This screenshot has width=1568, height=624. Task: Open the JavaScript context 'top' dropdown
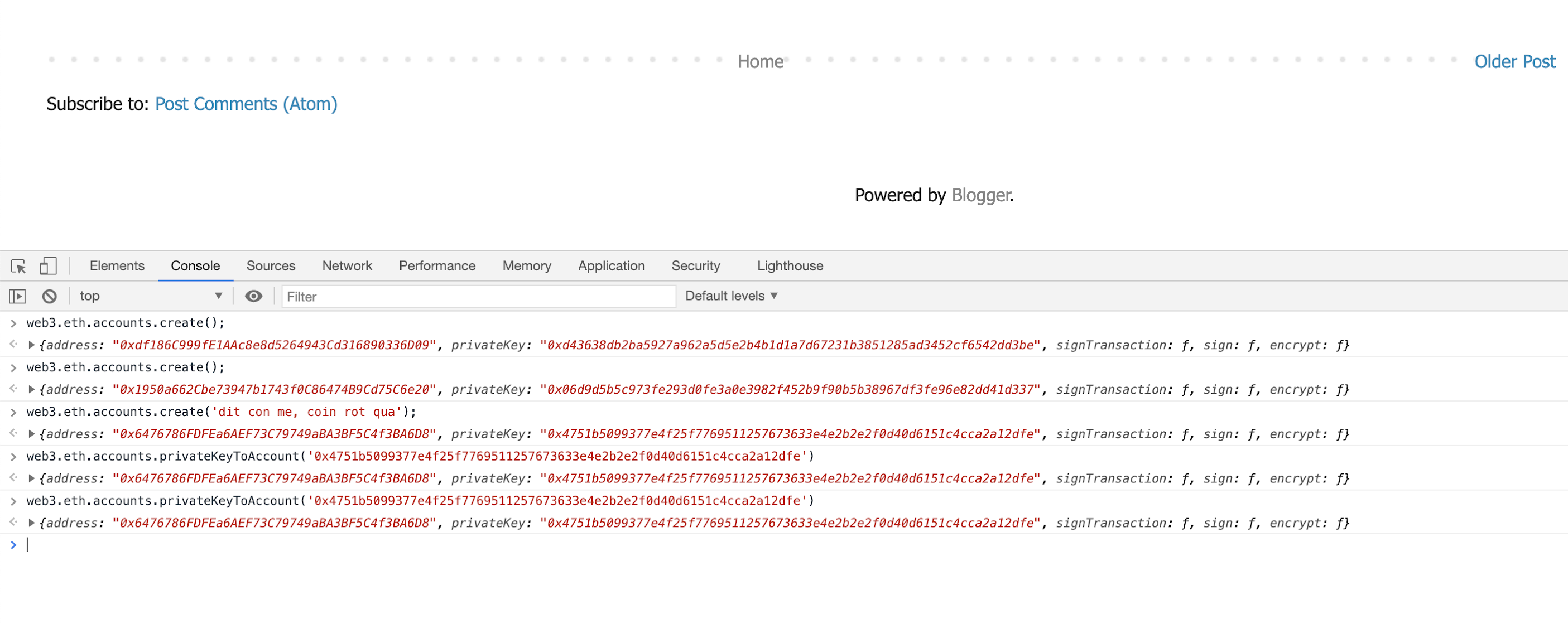click(x=150, y=296)
